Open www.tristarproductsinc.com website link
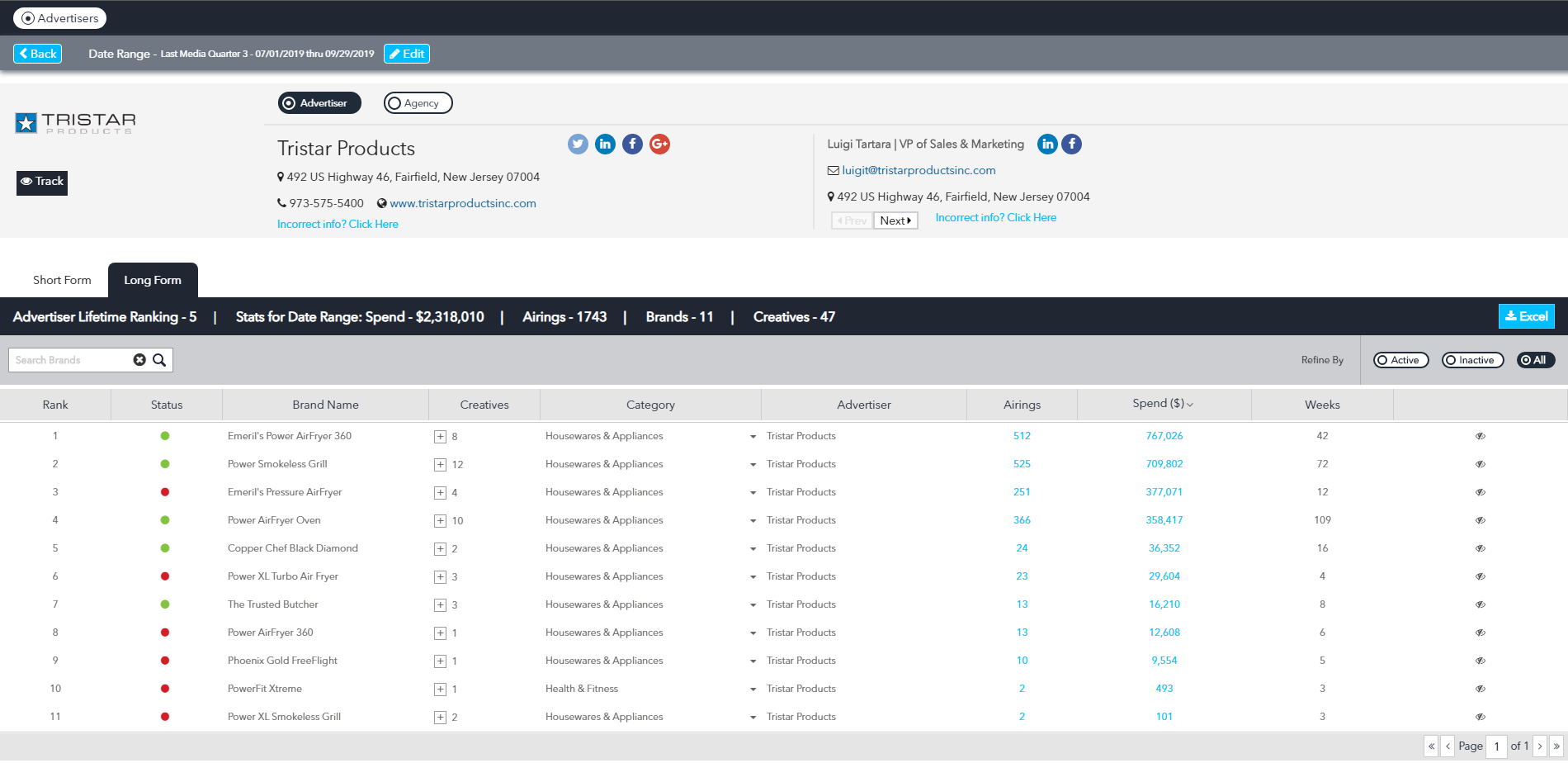Image resolution: width=1568 pixels, height=763 pixels. click(x=463, y=203)
